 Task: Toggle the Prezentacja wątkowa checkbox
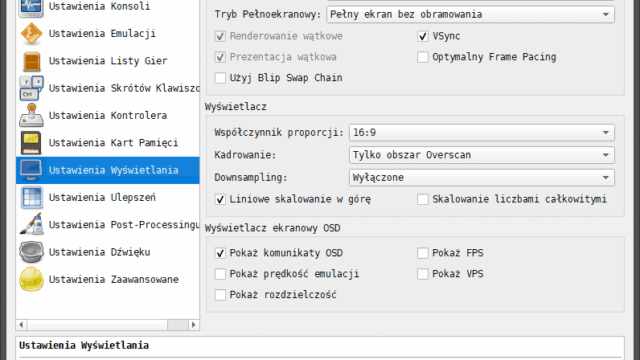coord(220,57)
